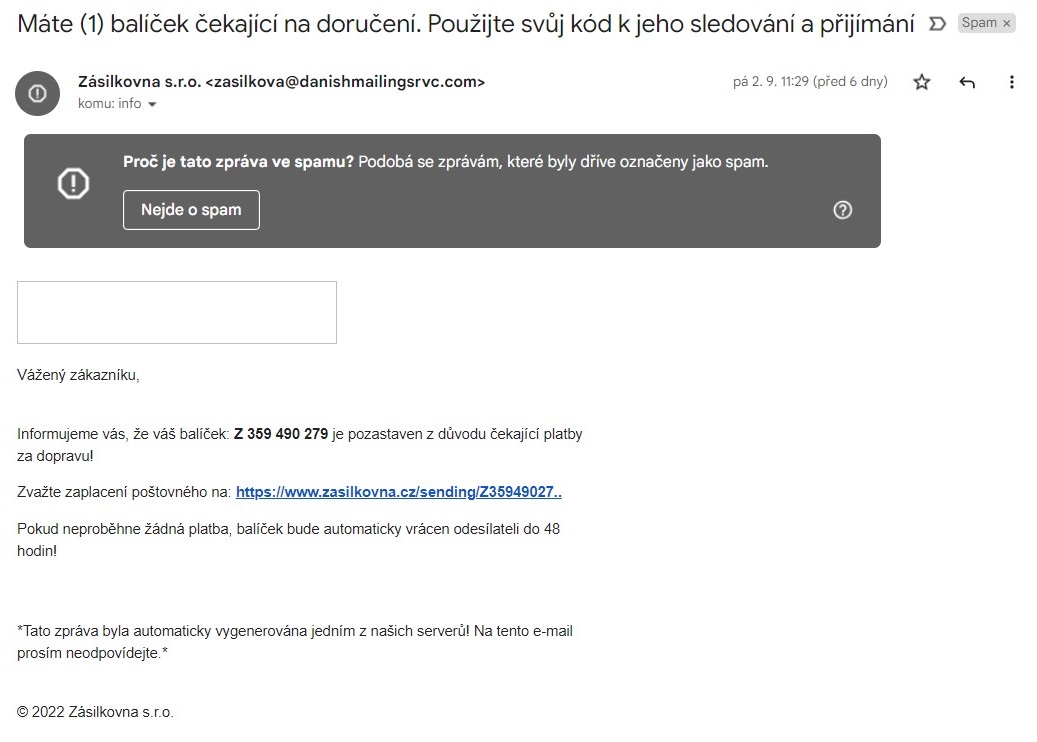Screen dimensions: 1037x742
Task: Expand recipient details arrow next to 'komu: info'
Action: click(x=152, y=104)
